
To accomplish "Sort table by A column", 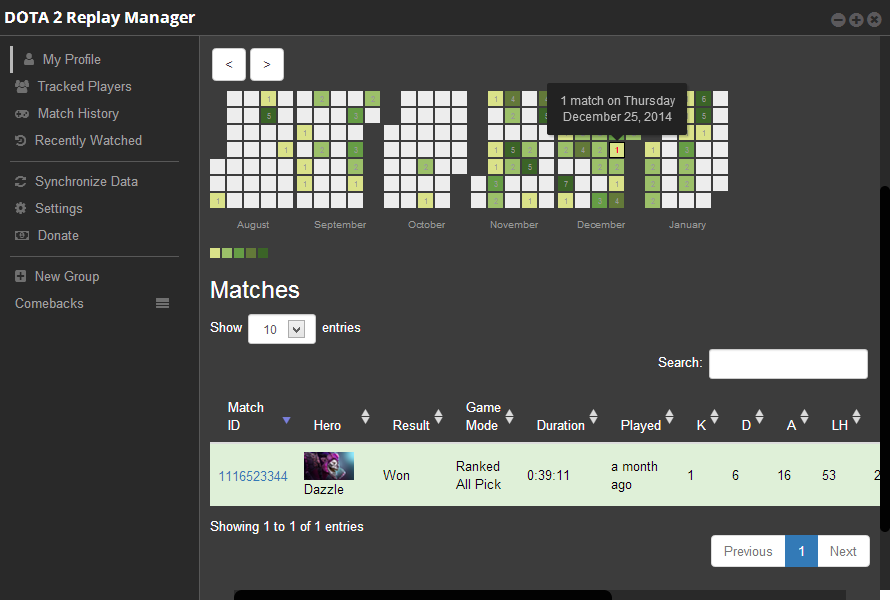I will tap(797, 417).
